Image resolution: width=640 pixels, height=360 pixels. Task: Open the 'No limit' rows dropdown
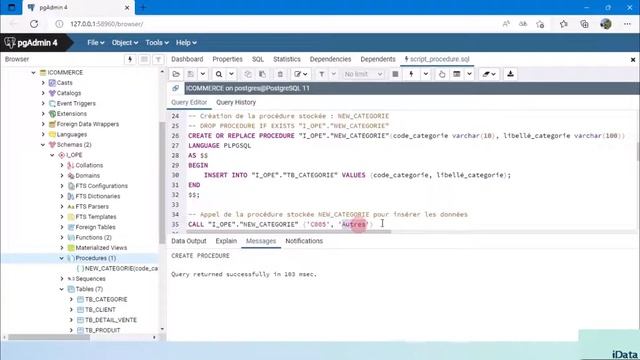click(x=363, y=74)
